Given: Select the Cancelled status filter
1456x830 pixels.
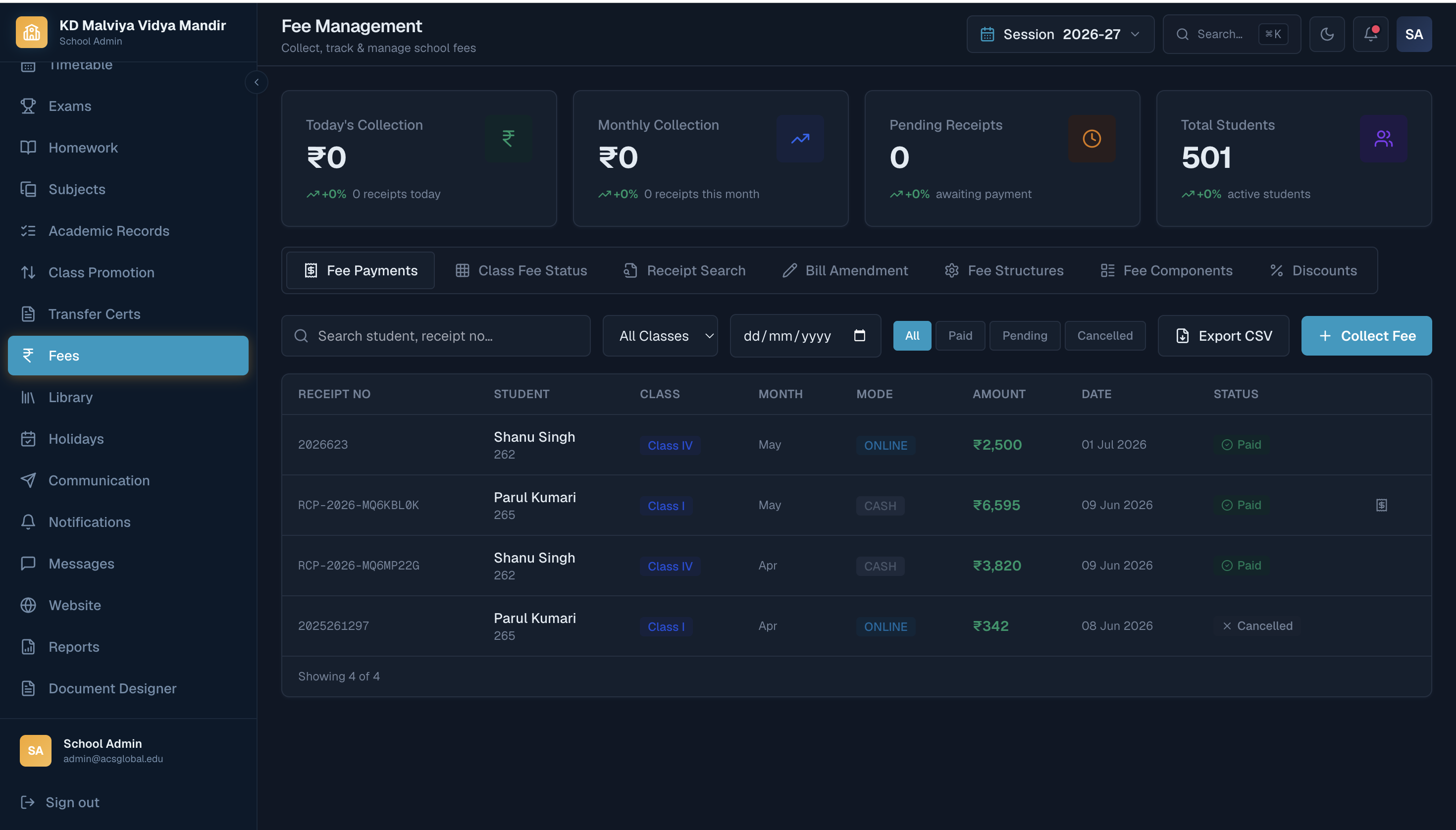Looking at the screenshot, I should [1105, 336].
